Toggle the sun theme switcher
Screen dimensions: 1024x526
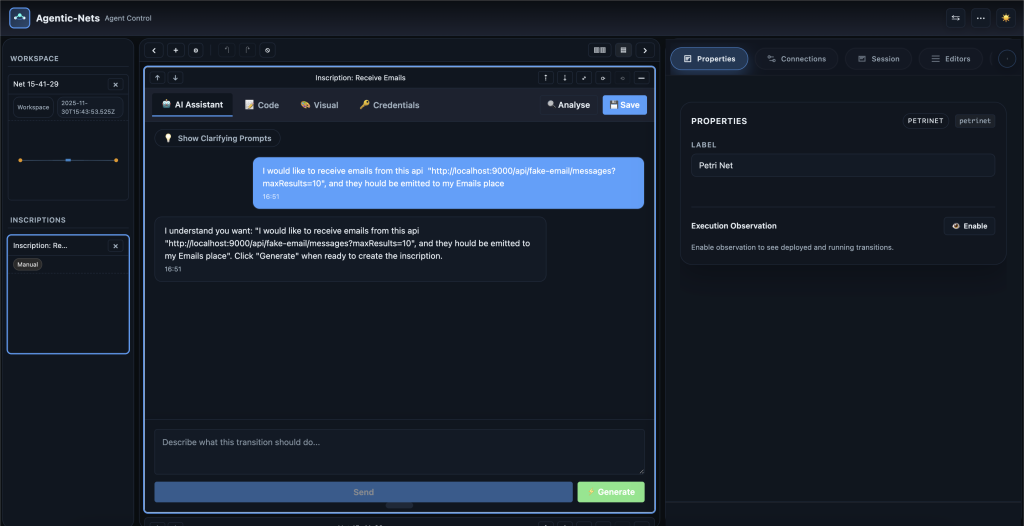(x=1004, y=18)
